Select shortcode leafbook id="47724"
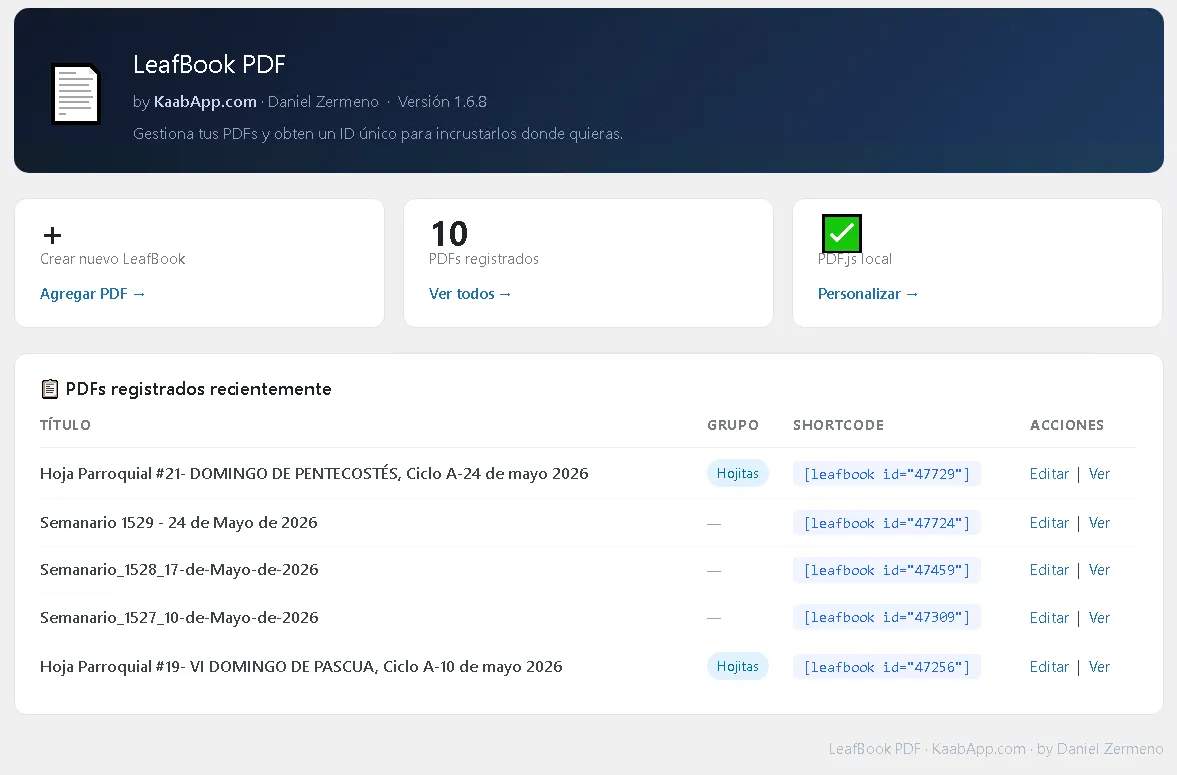 pos(887,523)
